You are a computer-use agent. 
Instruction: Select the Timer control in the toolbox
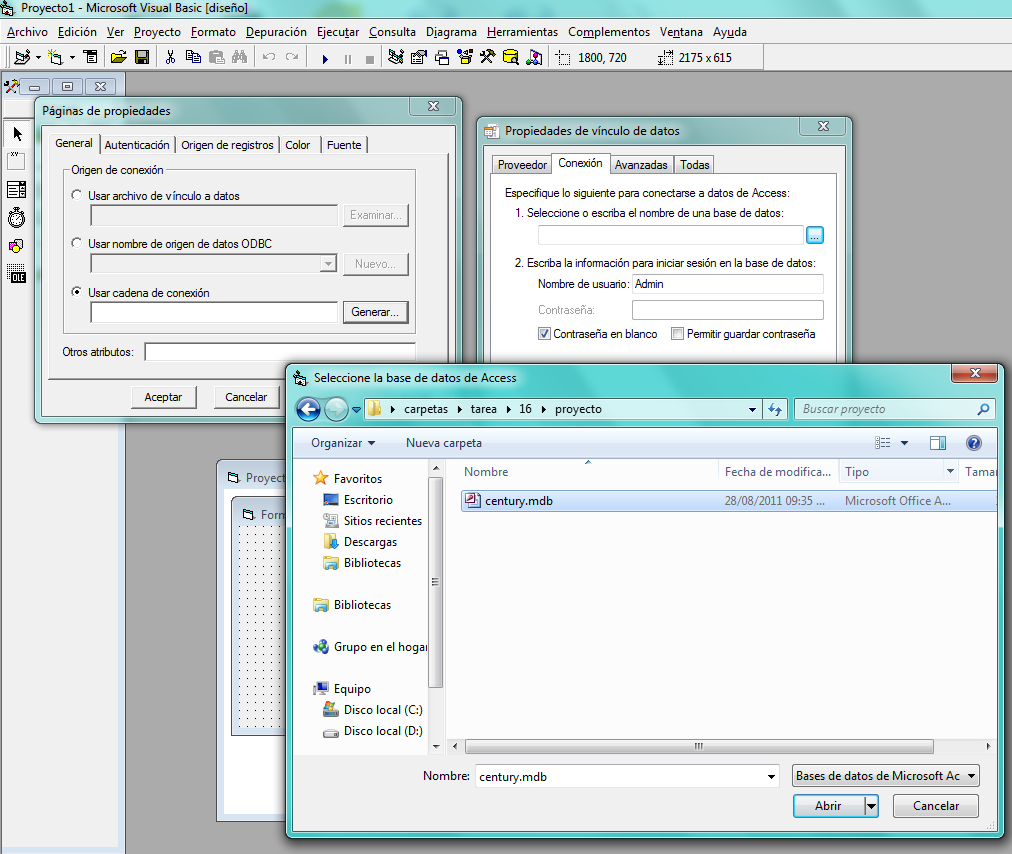tap(15, 218)
